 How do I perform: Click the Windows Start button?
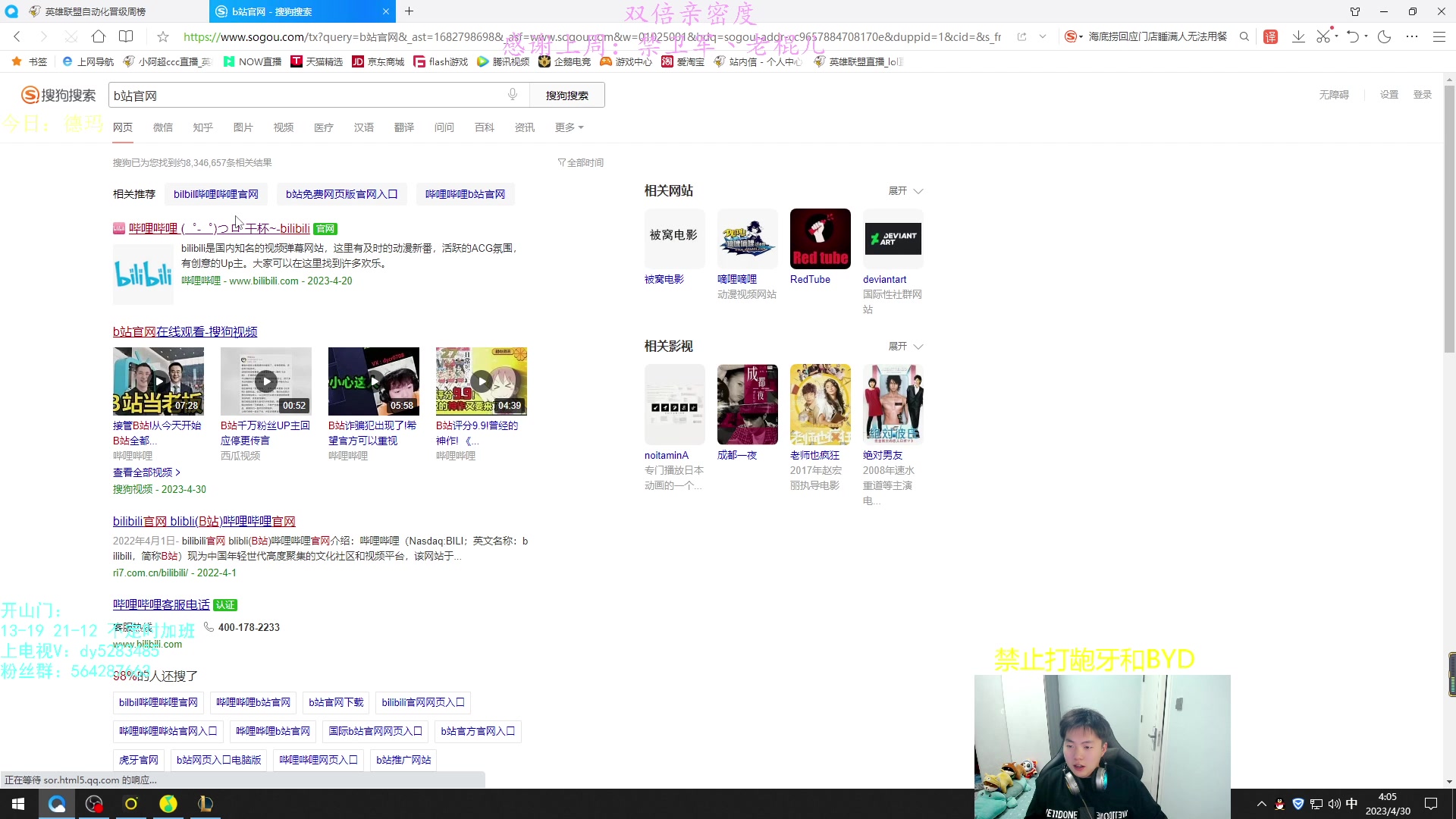[x=18, y=804]
